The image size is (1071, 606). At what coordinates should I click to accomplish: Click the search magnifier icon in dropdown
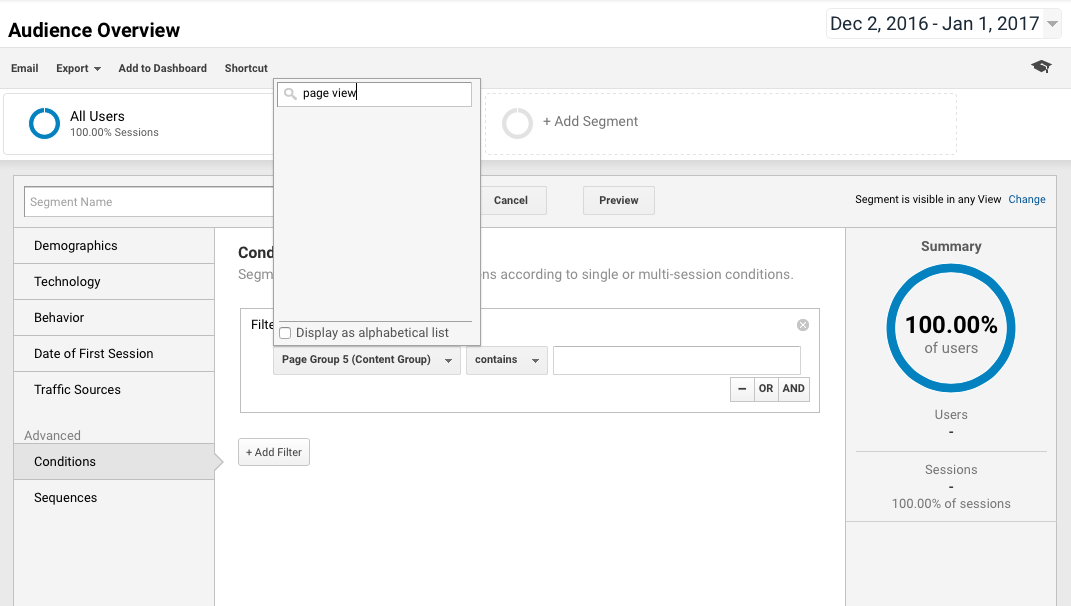[290, 94]
